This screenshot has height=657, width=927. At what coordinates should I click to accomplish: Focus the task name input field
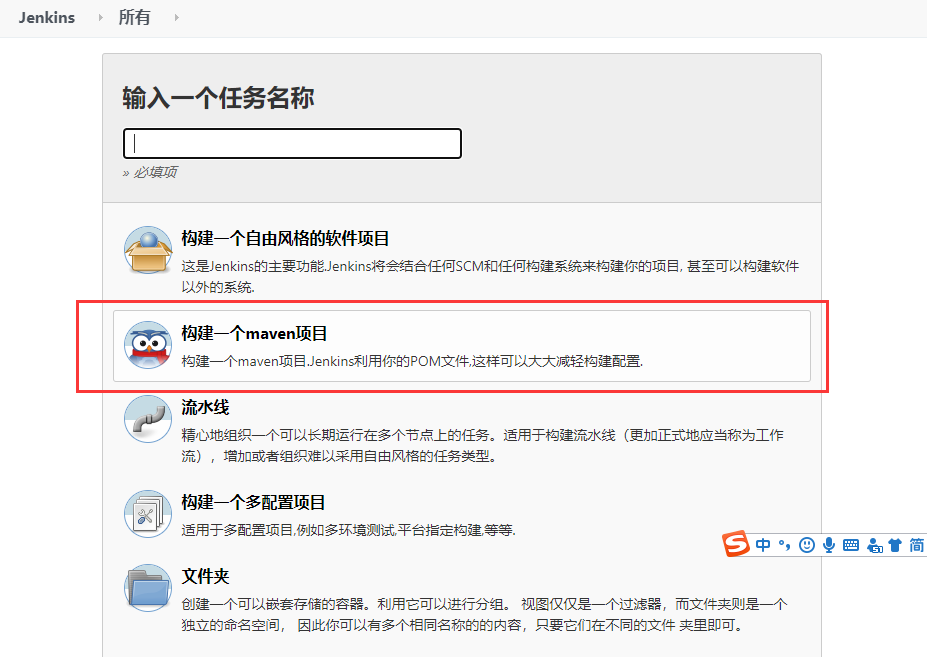(x=292, y=143)
